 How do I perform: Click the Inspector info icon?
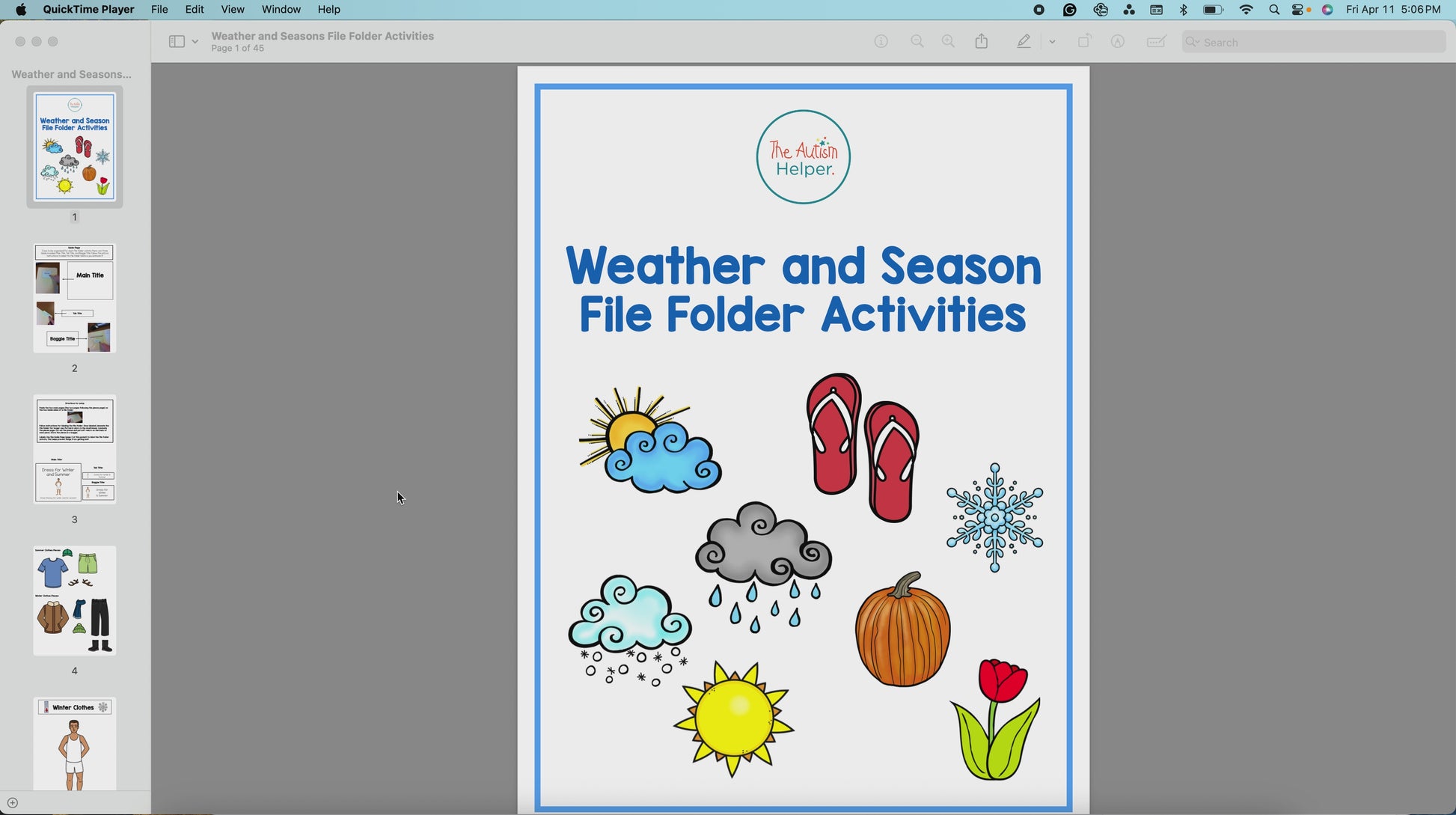pyautogui.click(x=881, y=42)
